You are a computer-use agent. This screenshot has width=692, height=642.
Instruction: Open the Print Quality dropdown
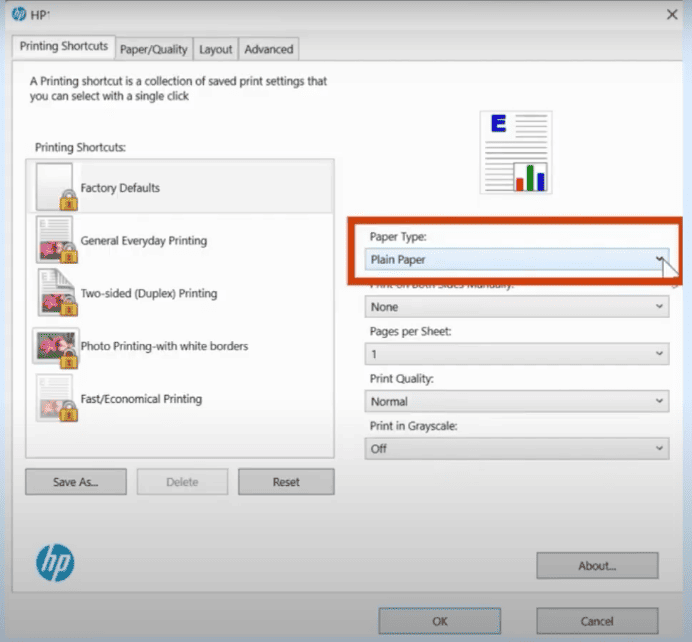(x=517, y=401)
